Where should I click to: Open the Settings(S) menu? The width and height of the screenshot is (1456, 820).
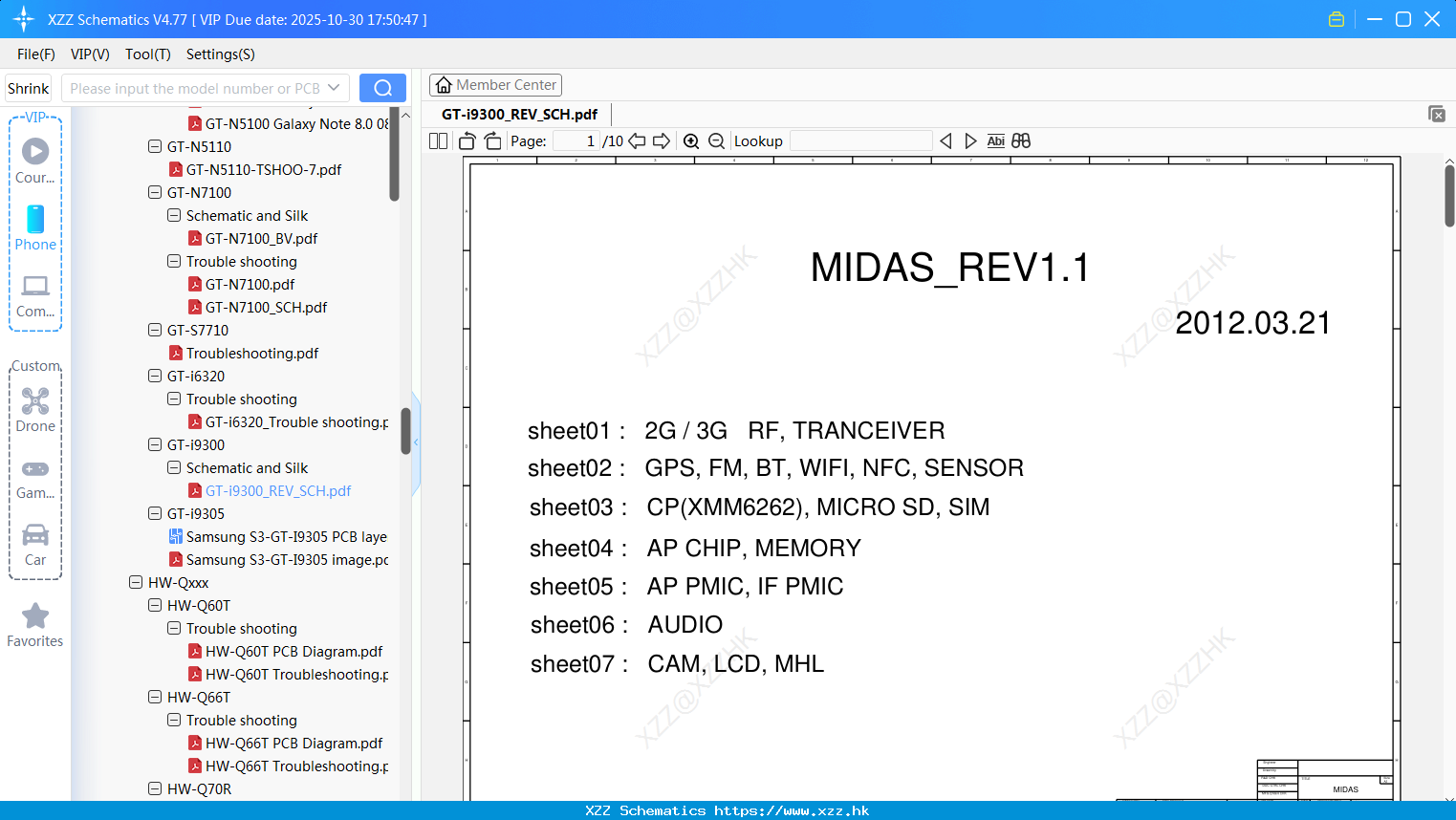click(x=221, y=54)
